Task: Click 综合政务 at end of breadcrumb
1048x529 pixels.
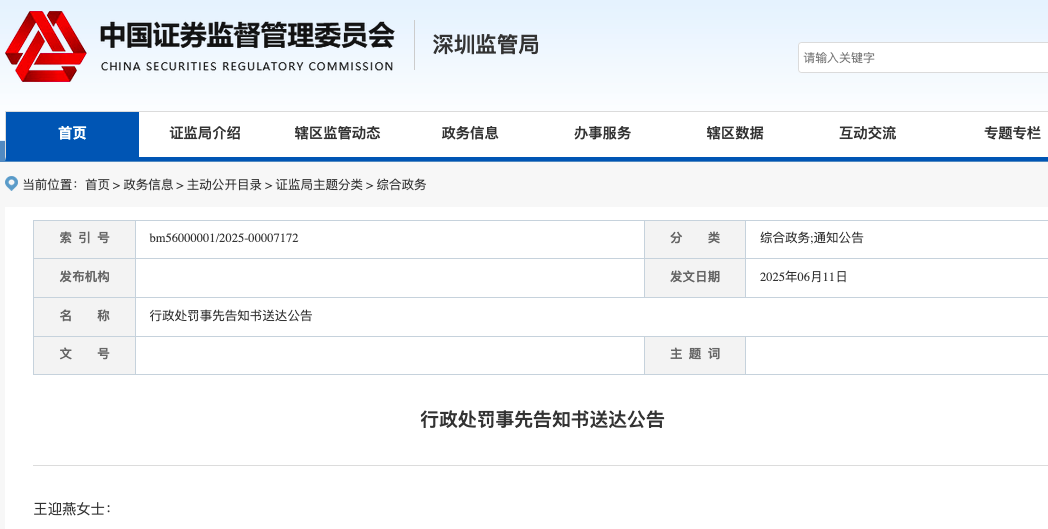Action: 401,185
